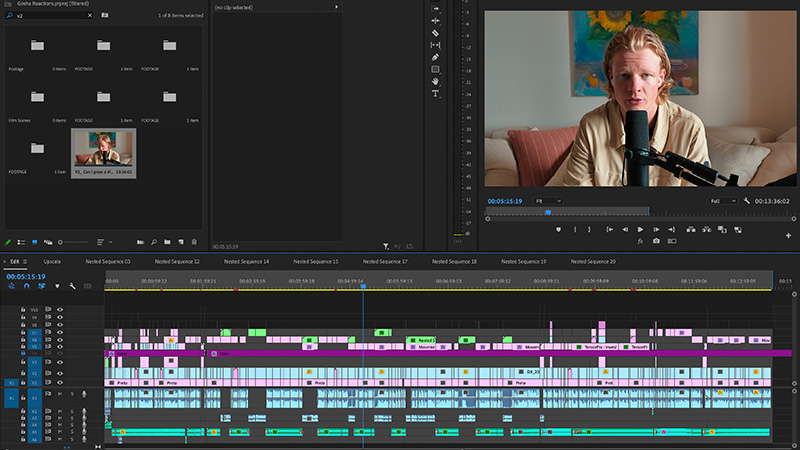Screen dimensions: 800x450
Task: Open comparison view in Program Monitor
Action: (672, 241)
